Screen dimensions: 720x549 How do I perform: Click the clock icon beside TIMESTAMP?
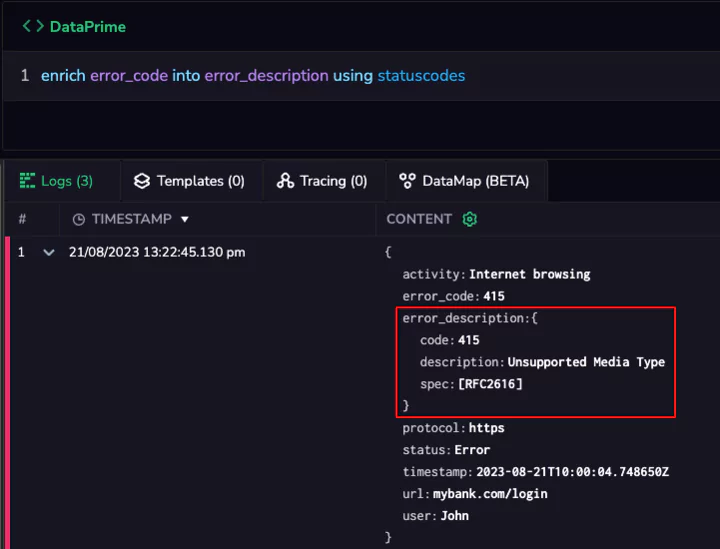pyautogui.click(x=79, y=219)
